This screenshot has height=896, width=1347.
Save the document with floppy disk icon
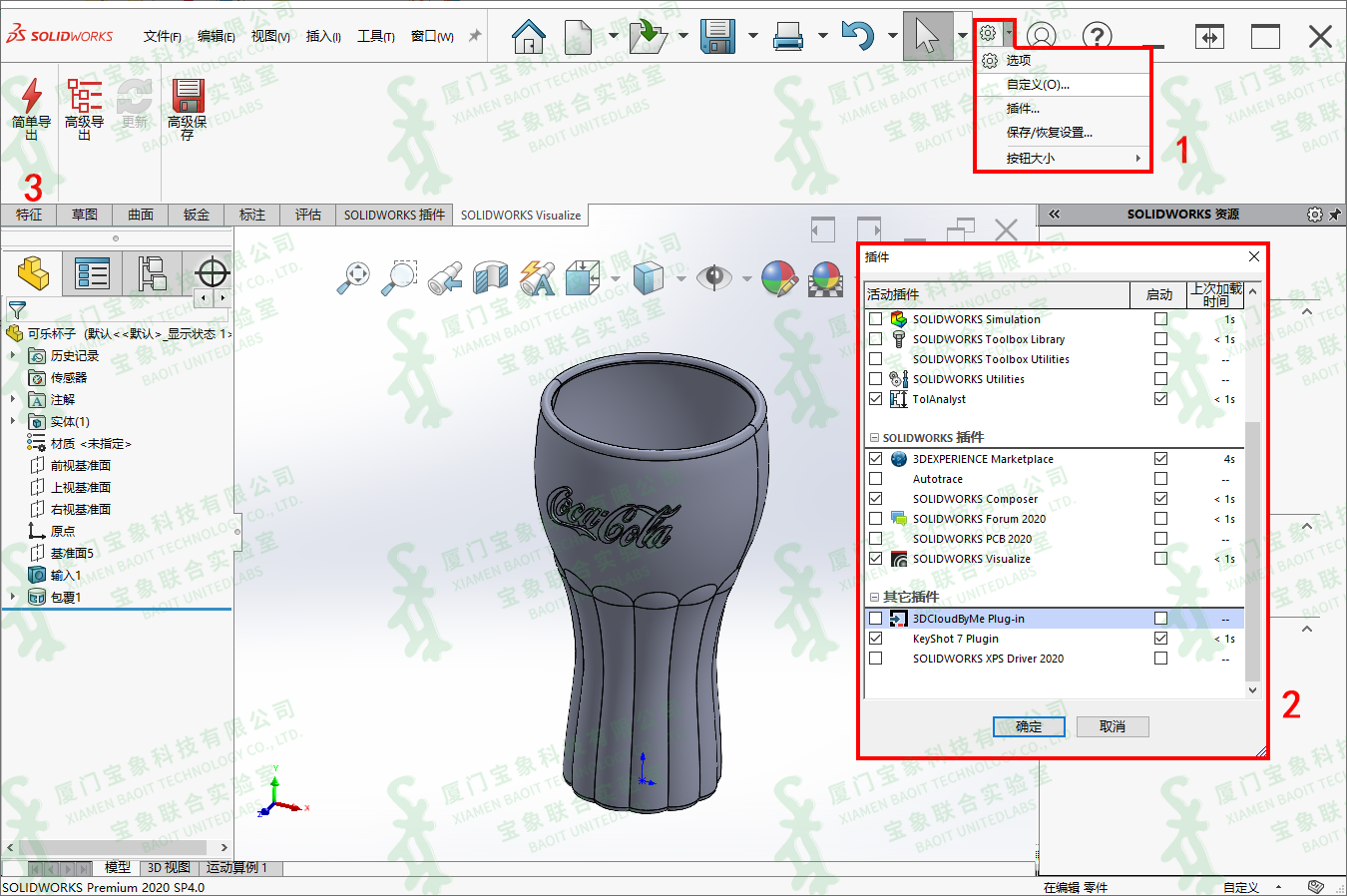[717, 37]
